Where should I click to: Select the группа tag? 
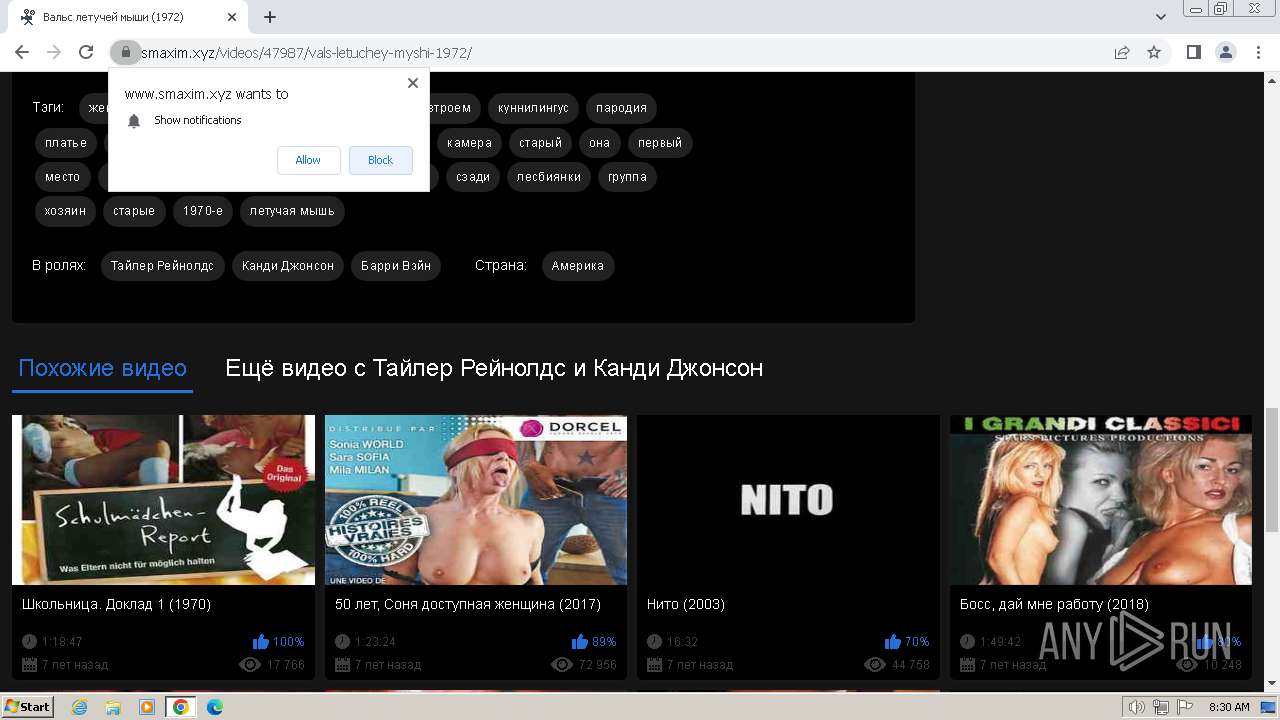click(x=627, y=177)
